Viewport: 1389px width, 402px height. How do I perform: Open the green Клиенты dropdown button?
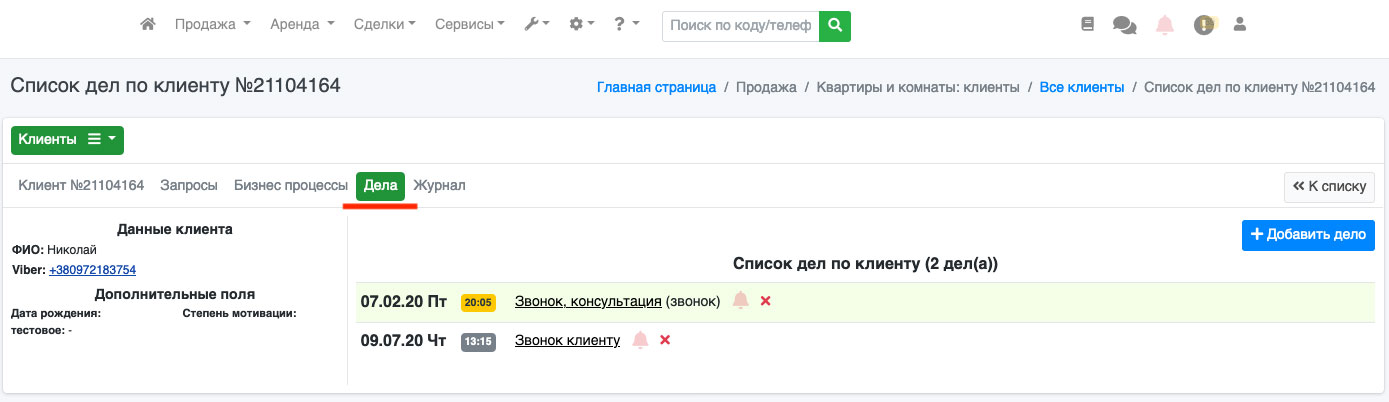point(67,140)
